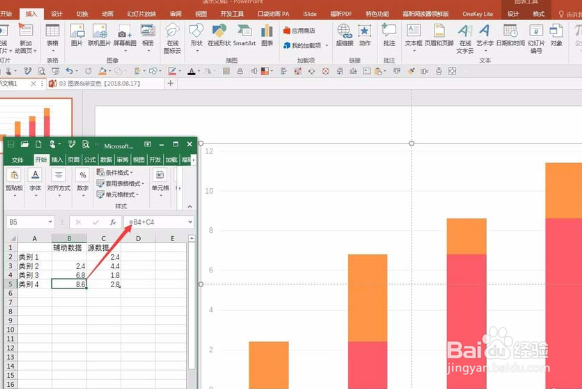Switch to the Excel 公式 formulas tab

point(90,160)
